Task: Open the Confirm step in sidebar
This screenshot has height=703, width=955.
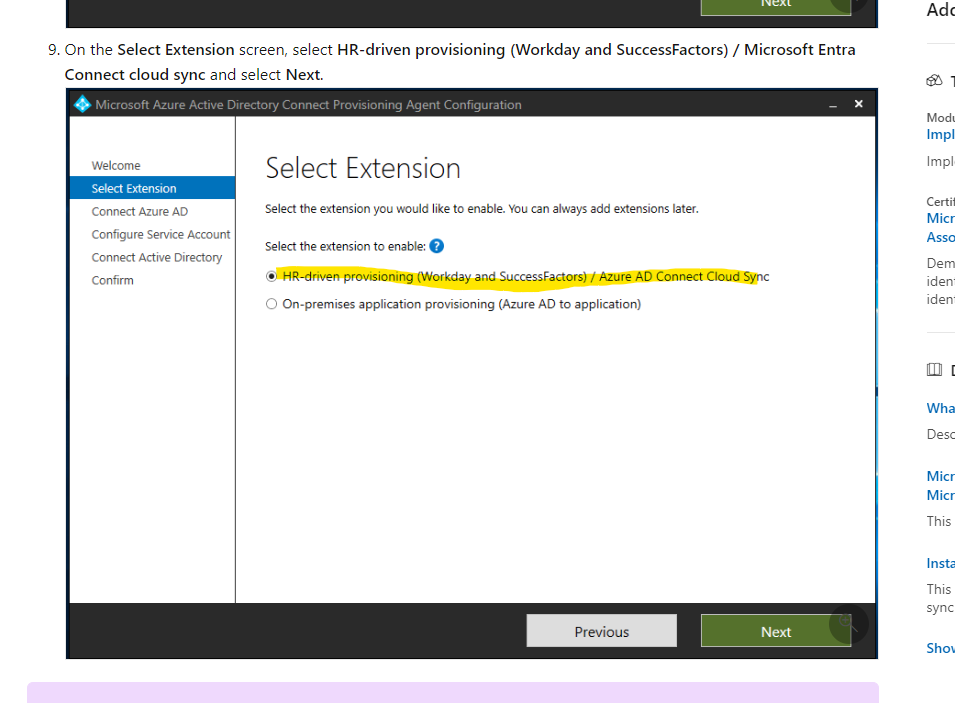Action: point(112,280)
